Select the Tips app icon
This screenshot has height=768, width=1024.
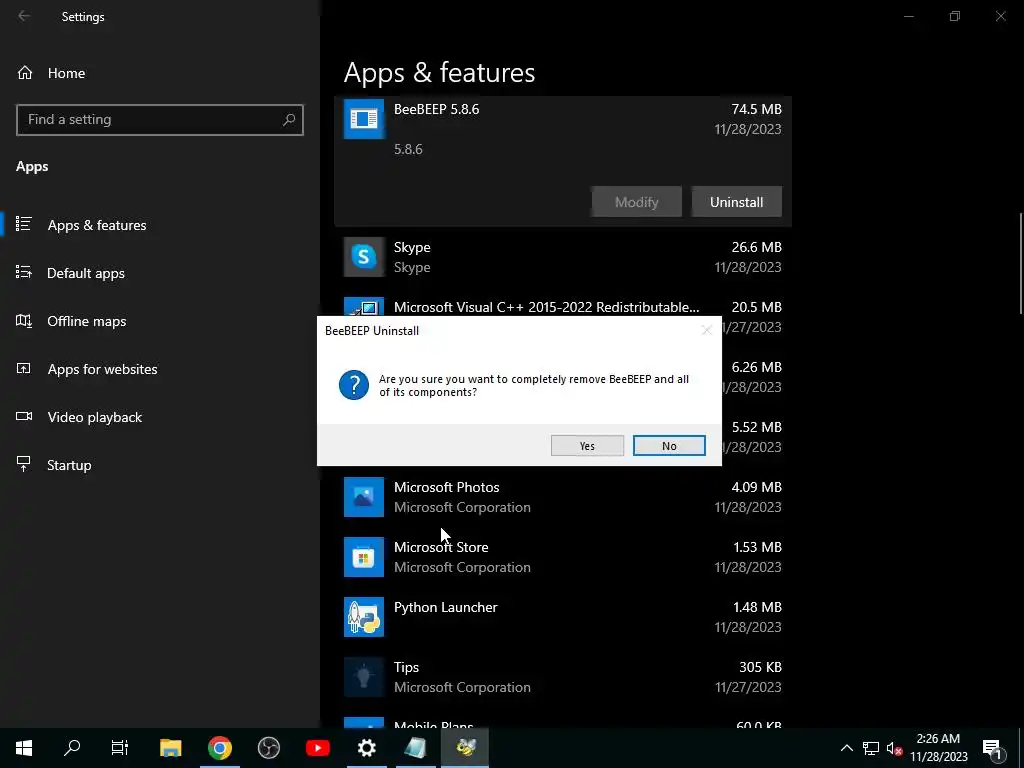point(364,677)
